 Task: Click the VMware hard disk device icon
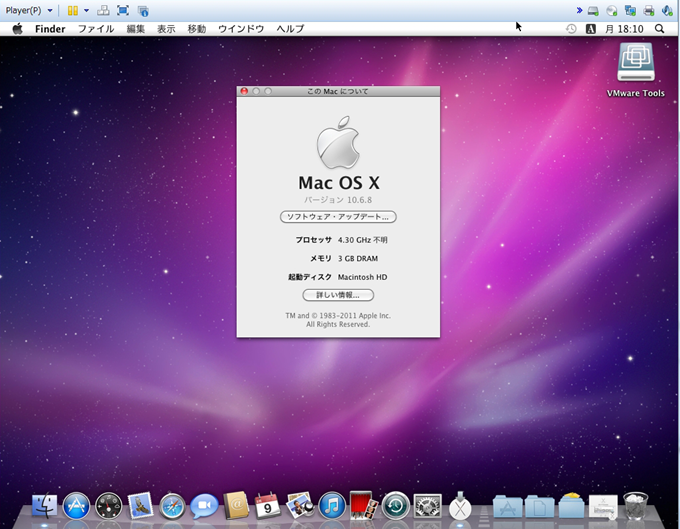(x=593, y=10)
